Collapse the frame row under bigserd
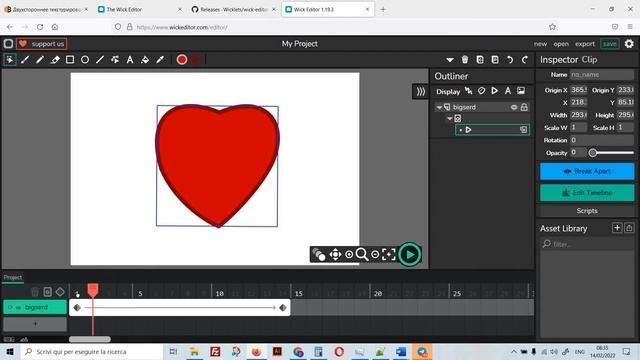This screenshot has height=360, width=640. 449,118
